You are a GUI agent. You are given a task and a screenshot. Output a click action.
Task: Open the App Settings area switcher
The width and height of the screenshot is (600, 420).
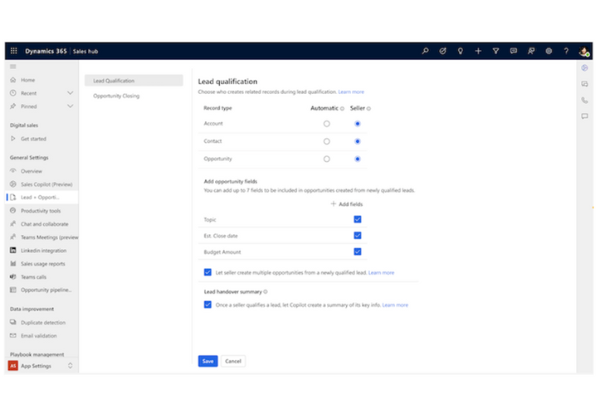[x=41, y=366]
